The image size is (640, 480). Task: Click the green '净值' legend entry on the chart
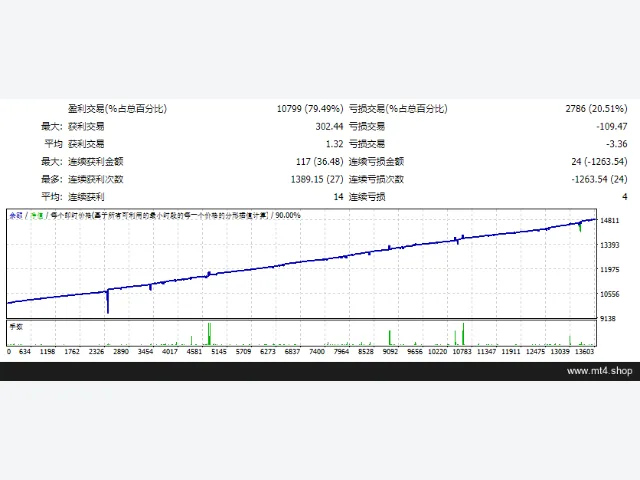coord(37,216)
